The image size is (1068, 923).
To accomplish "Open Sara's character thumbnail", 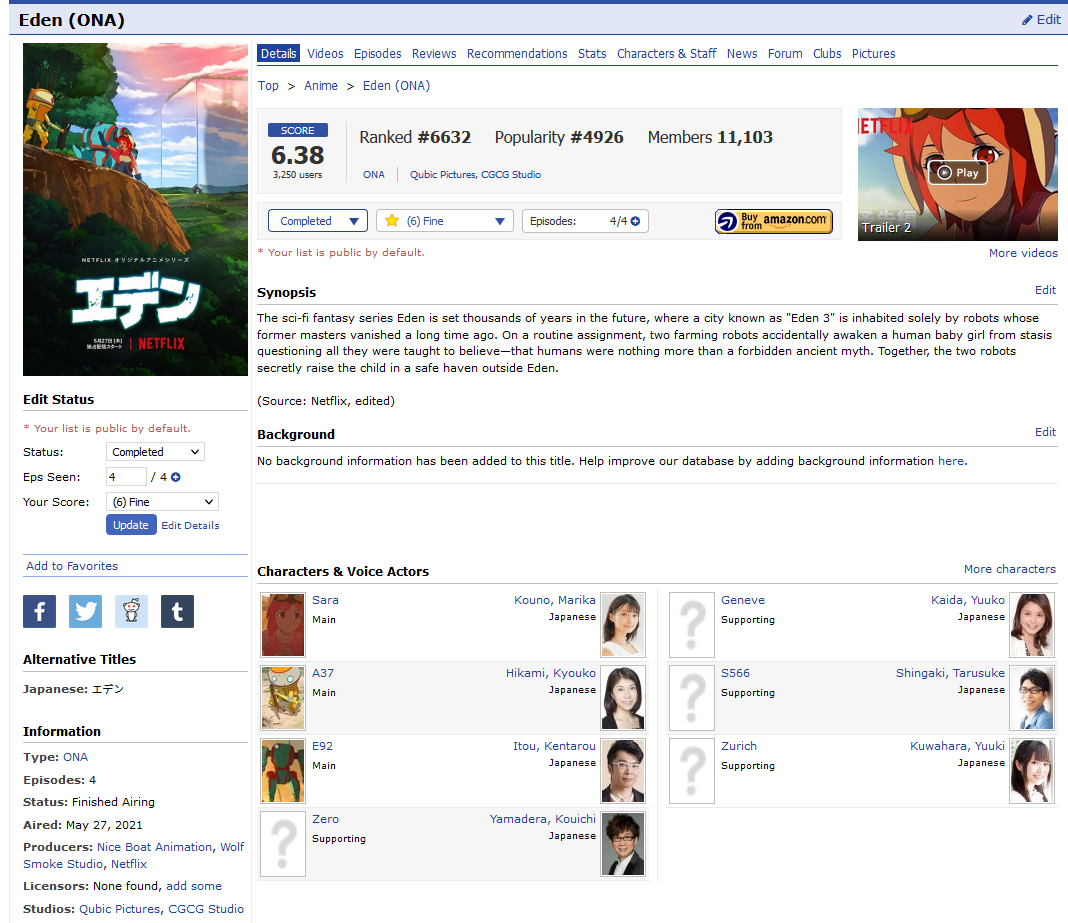I will pyautogui.click(x=282, y=625).
